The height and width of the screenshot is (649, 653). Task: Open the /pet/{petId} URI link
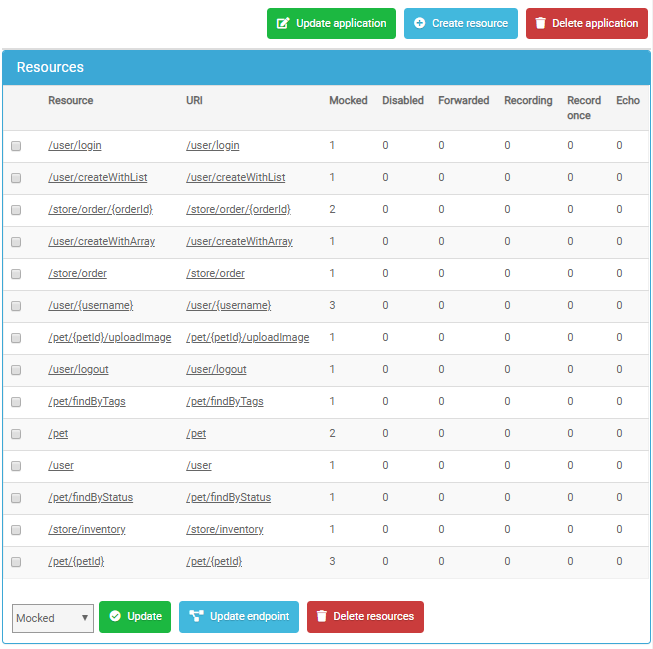[214, 562]
